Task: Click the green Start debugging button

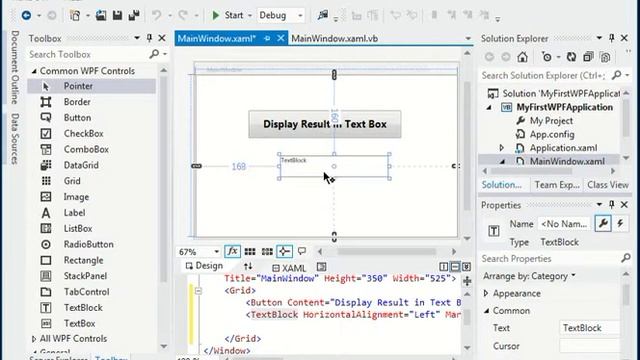Action: tap(227, 16)
